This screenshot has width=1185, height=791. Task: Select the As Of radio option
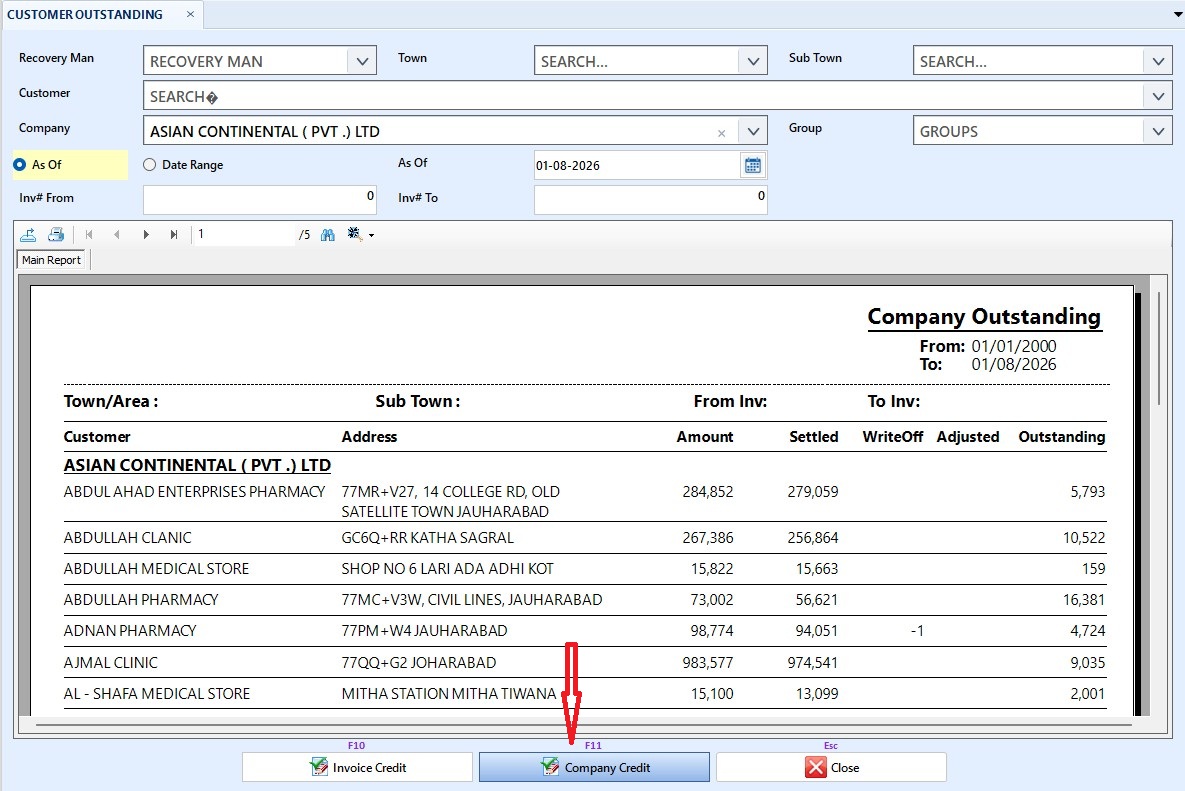[x=20, y=164]
